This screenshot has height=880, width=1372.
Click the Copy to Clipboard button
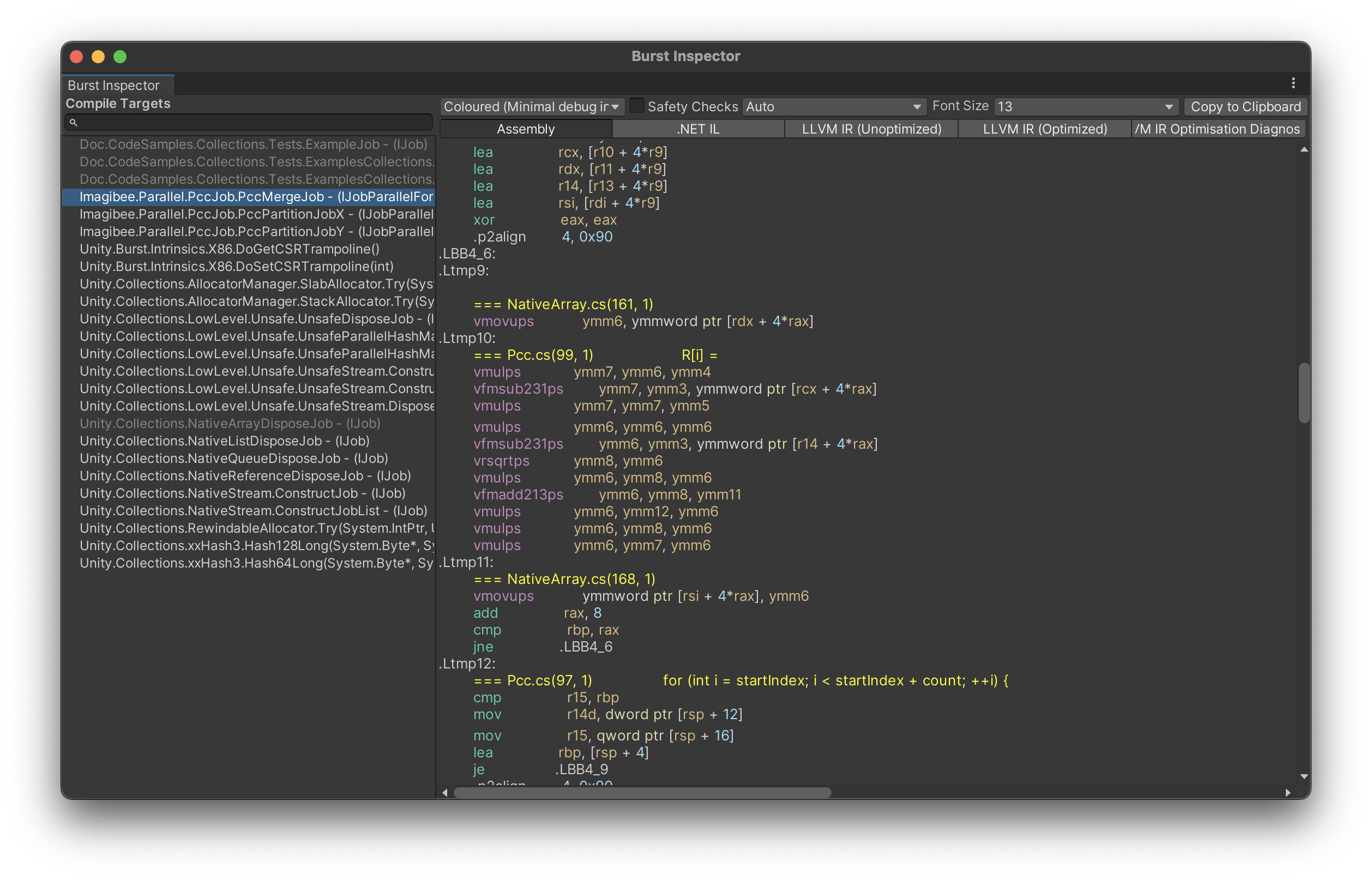(1245, 107)
